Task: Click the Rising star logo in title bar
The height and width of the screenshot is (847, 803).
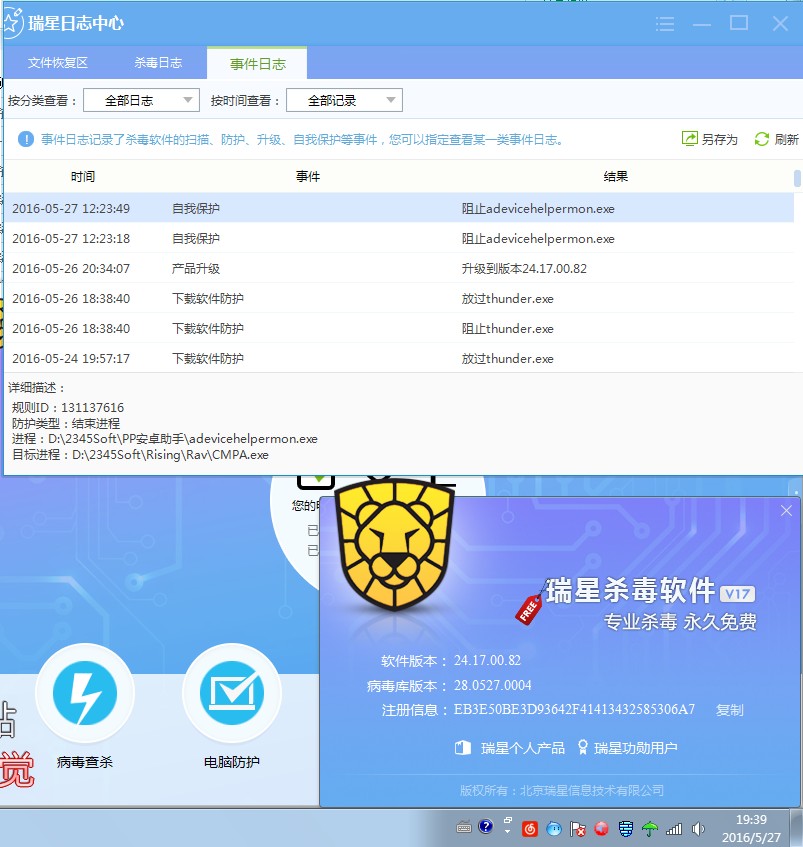Action: (x=12, y=23)
